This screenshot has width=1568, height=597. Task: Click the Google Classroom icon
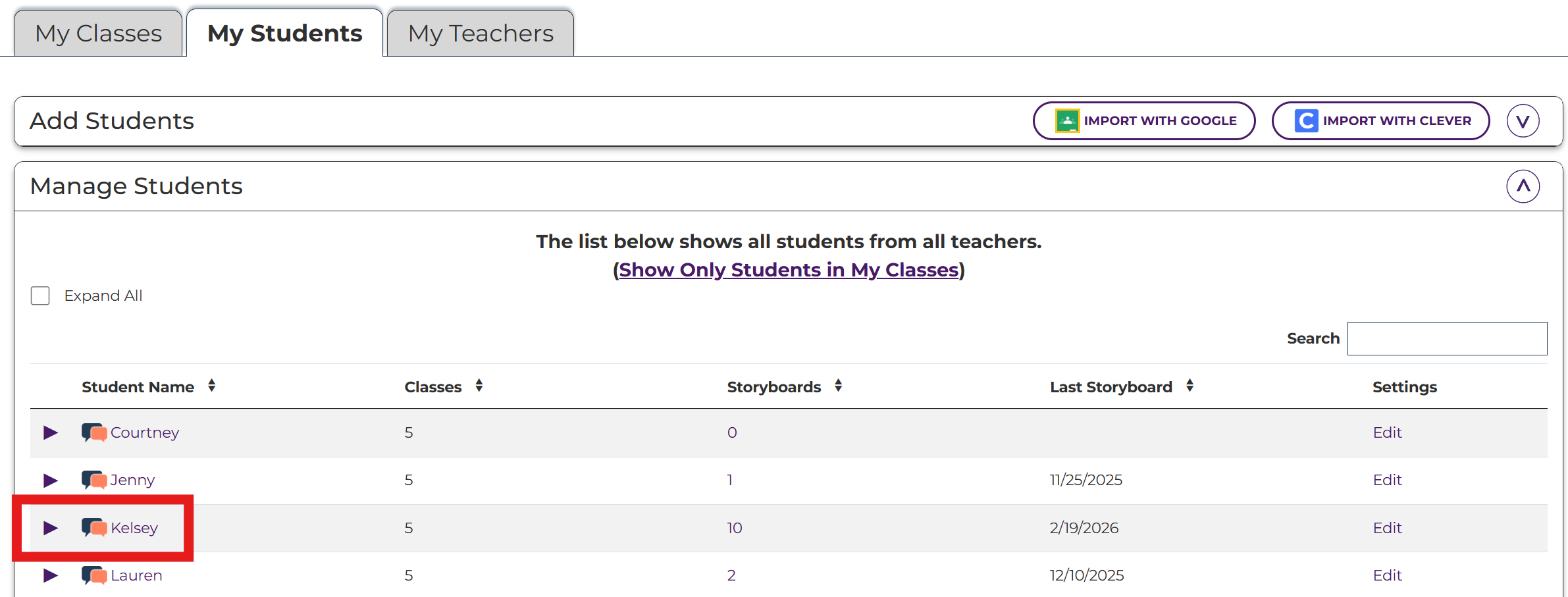(1067, 121)
